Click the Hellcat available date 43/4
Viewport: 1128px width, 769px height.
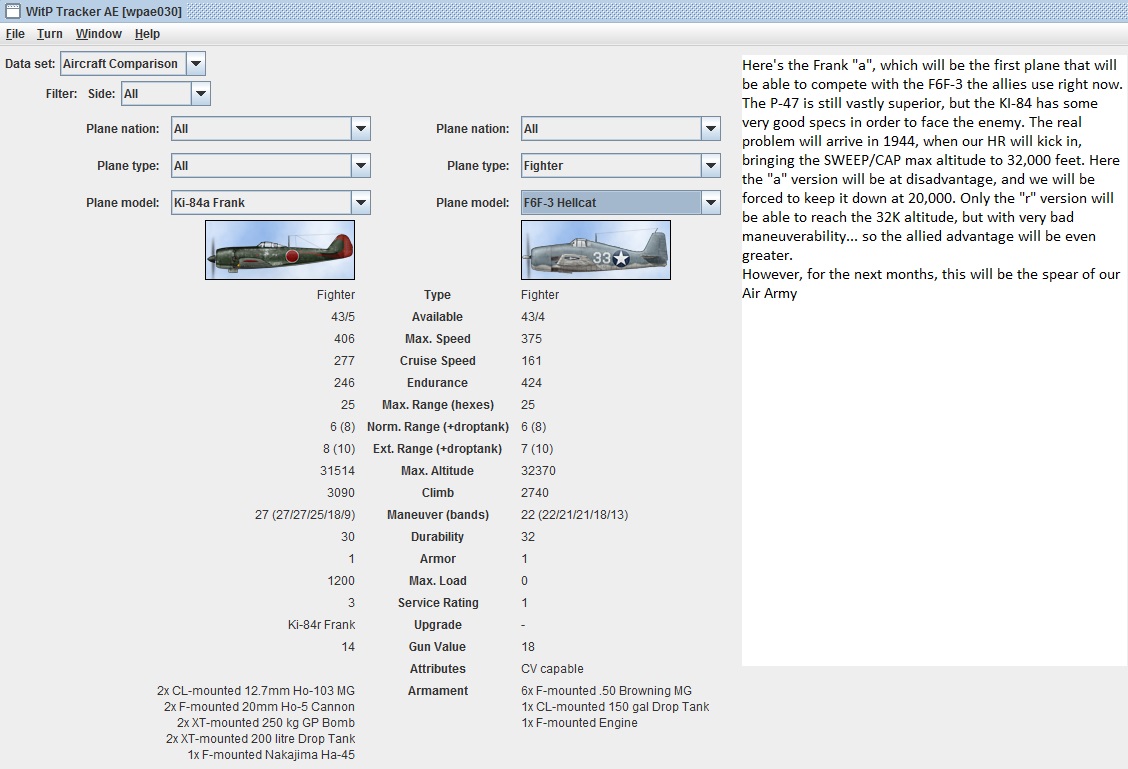[533, 317]
